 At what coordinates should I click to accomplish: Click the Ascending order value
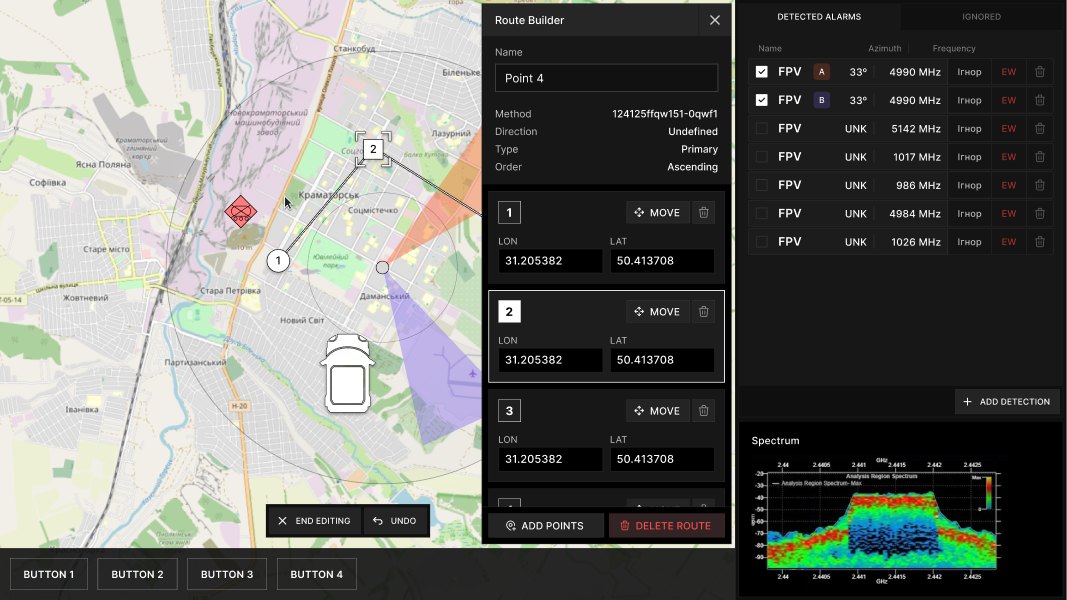pyautogui.click(x=692, y=167)
